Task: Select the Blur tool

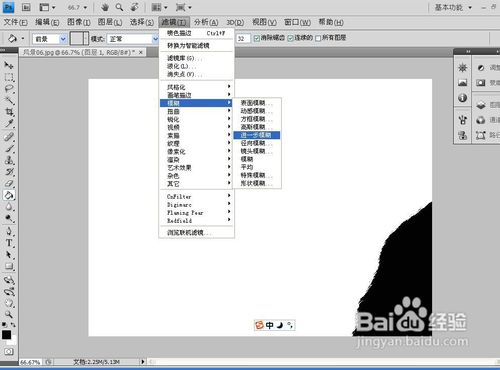Action: click(9, 207)
